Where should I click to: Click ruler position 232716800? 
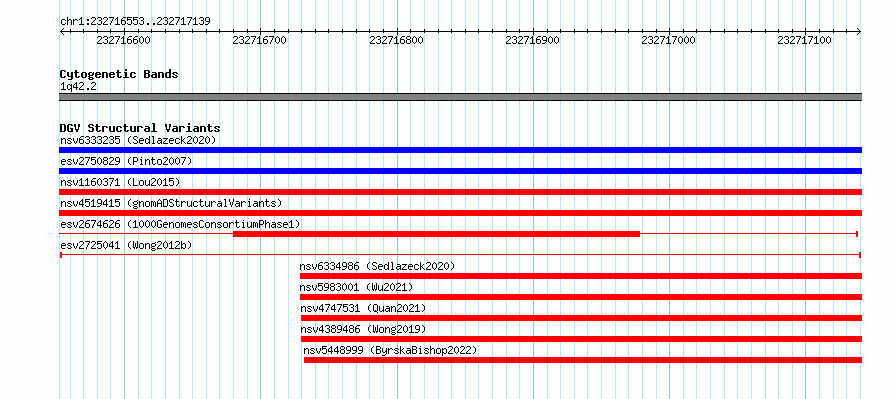[x=396, y=40]
